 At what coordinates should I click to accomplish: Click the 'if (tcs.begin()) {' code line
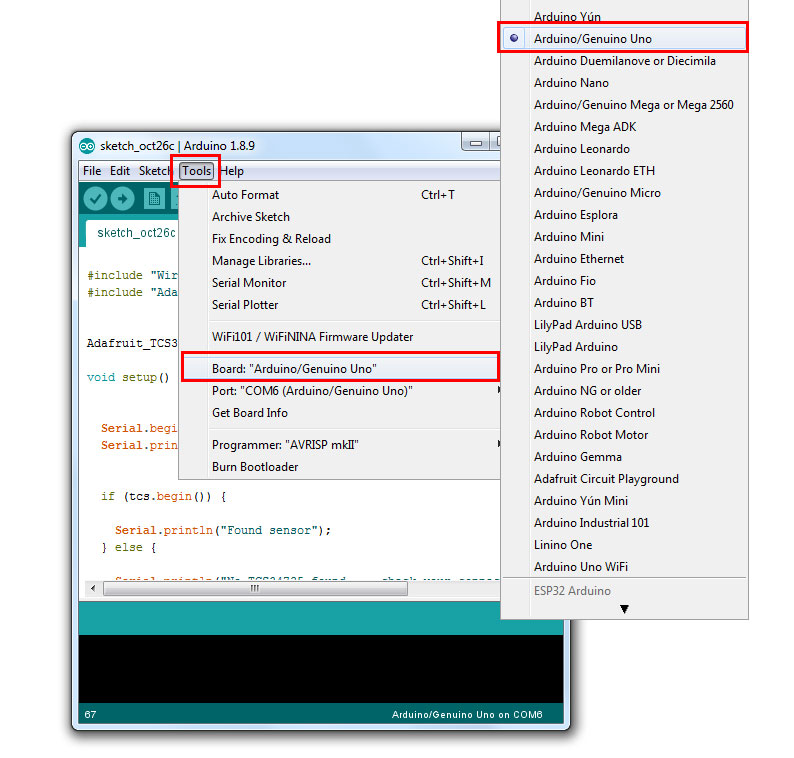[x=163, y=497]
